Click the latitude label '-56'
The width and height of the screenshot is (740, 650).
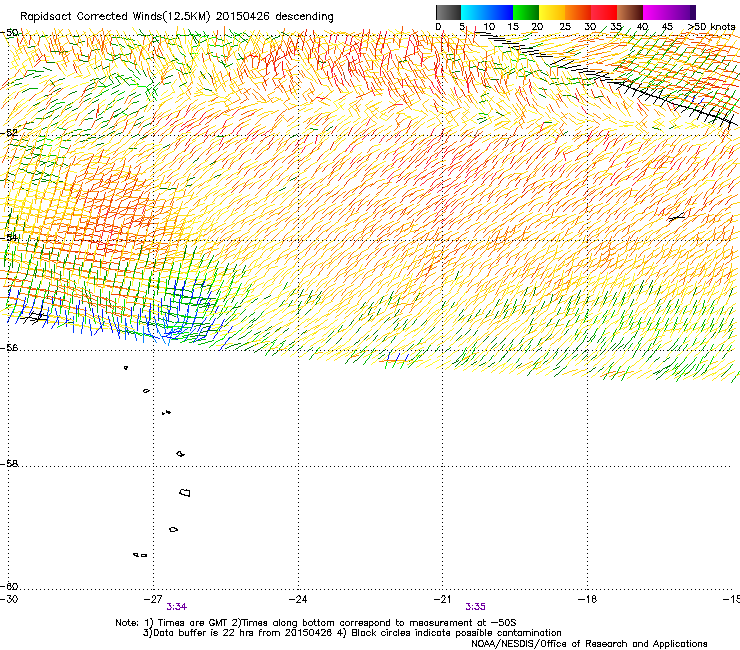[10, 347]
